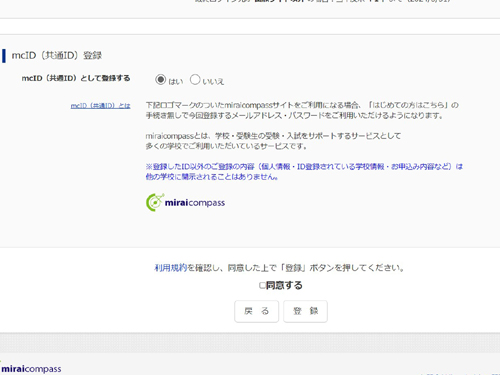This screenshot has height=375, width=500.
Task: Click the 戻る button
Action: pos(256,311)
